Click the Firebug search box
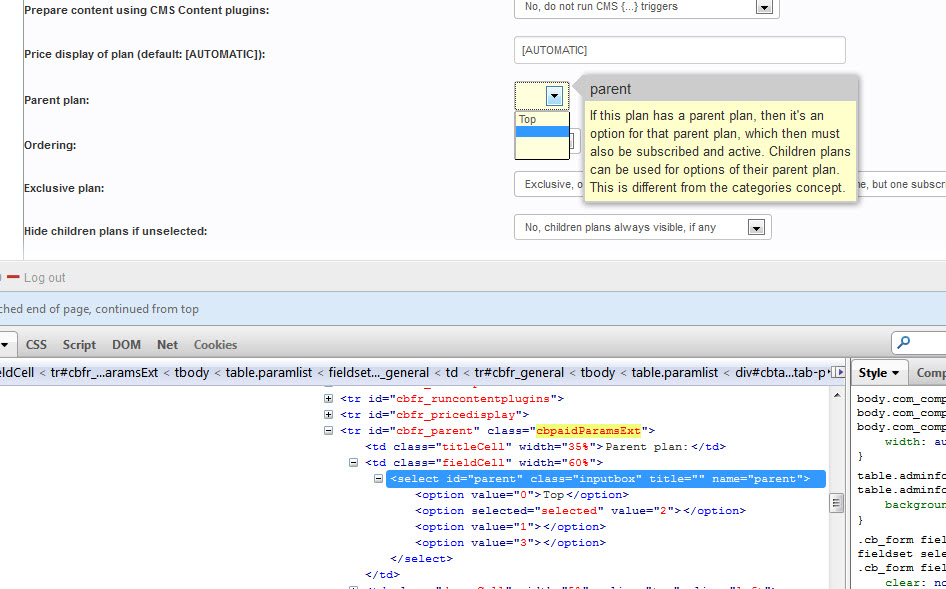Viewport: 946px width, 589px height. pyautogui.click(x=919, y=343)
